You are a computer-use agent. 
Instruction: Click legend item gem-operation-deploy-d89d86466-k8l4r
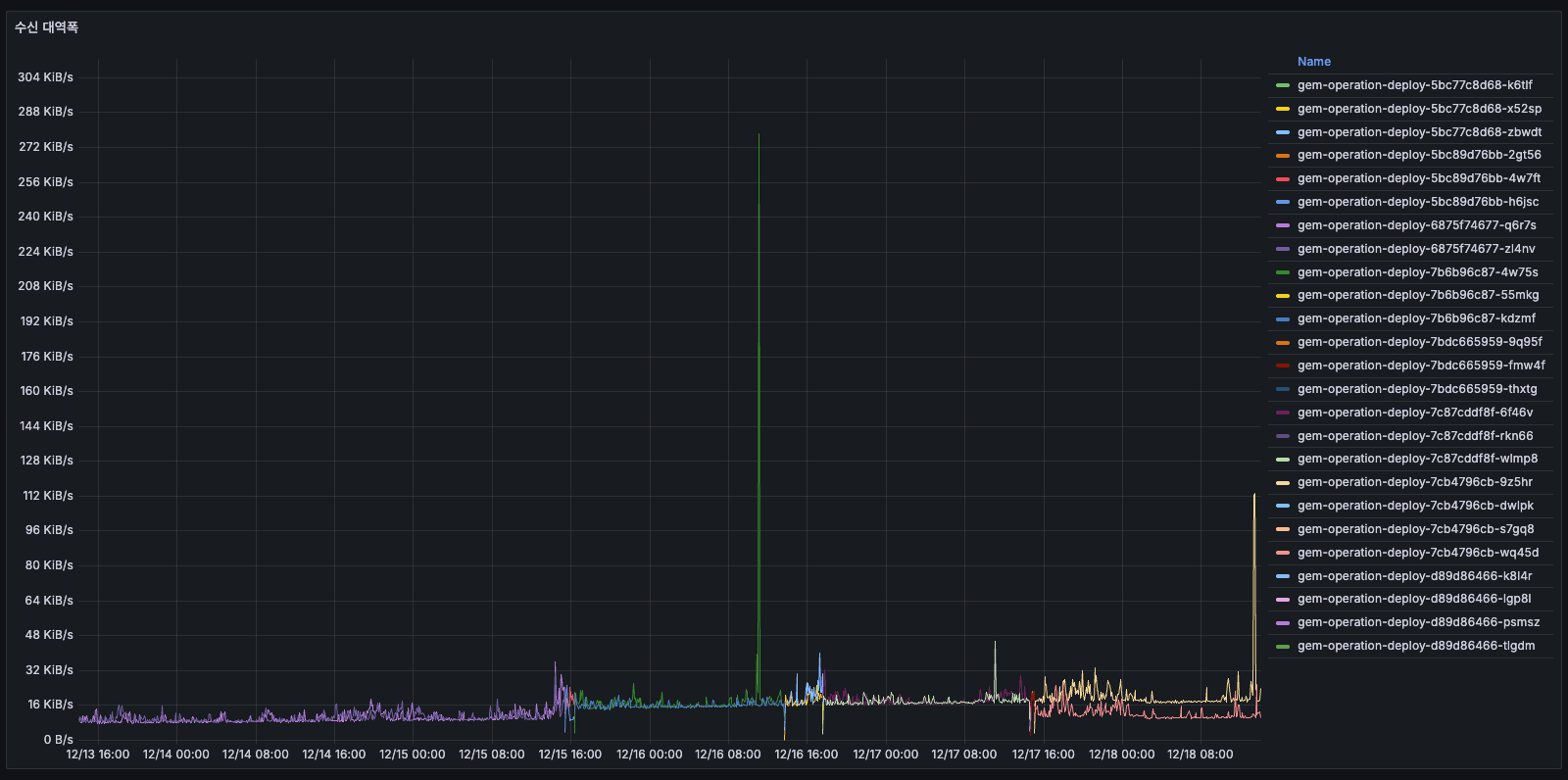coord(1414,576)
